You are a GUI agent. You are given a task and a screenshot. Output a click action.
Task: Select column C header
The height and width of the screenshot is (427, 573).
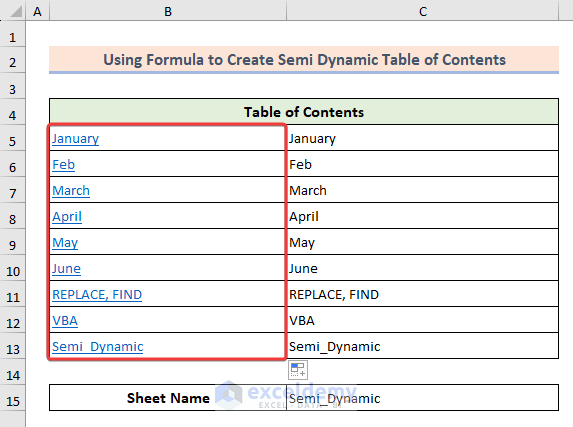click(423, 11)
